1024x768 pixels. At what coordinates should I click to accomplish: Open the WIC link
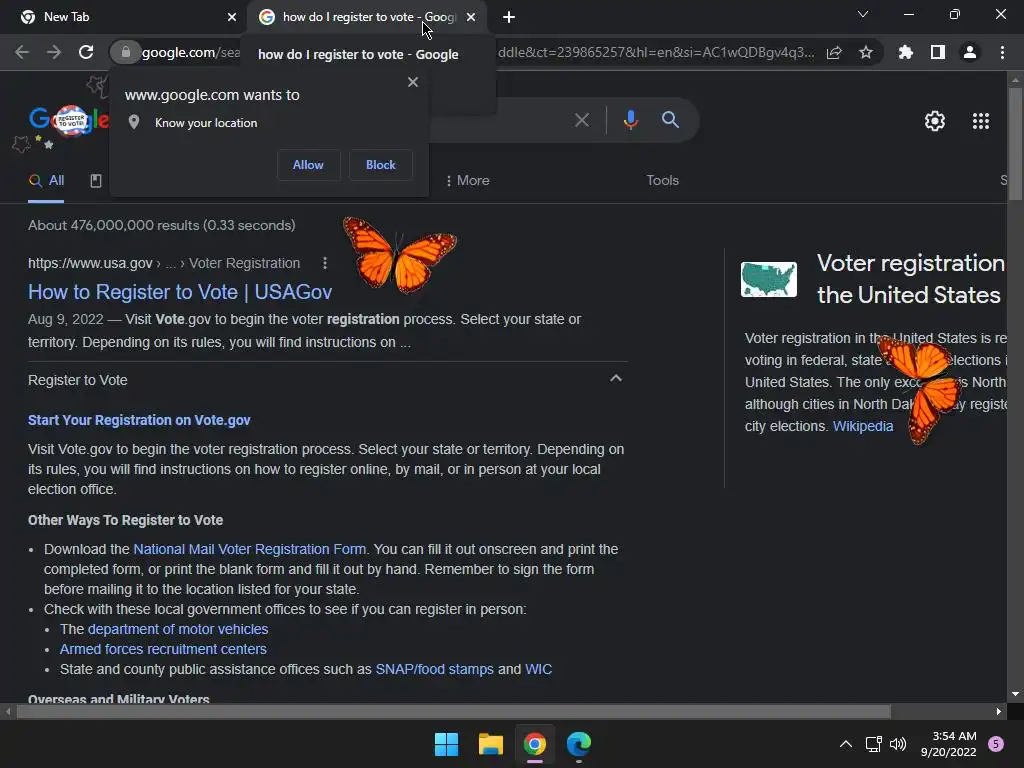coord(538,670)
